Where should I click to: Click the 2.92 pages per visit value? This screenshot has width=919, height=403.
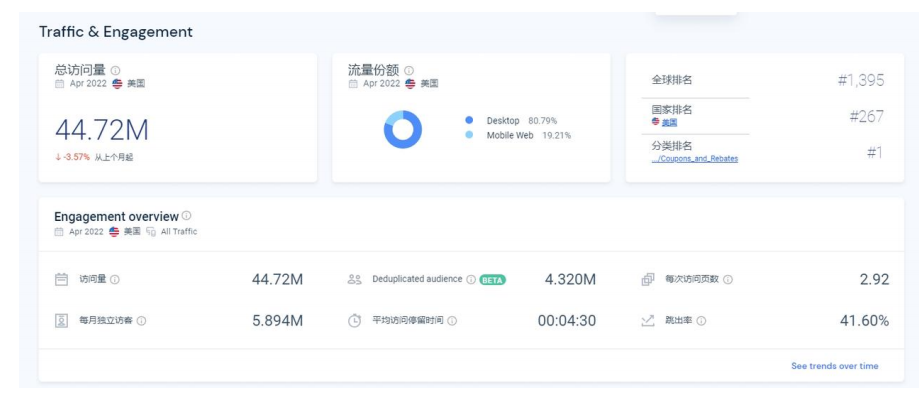(x=874, y=280)
